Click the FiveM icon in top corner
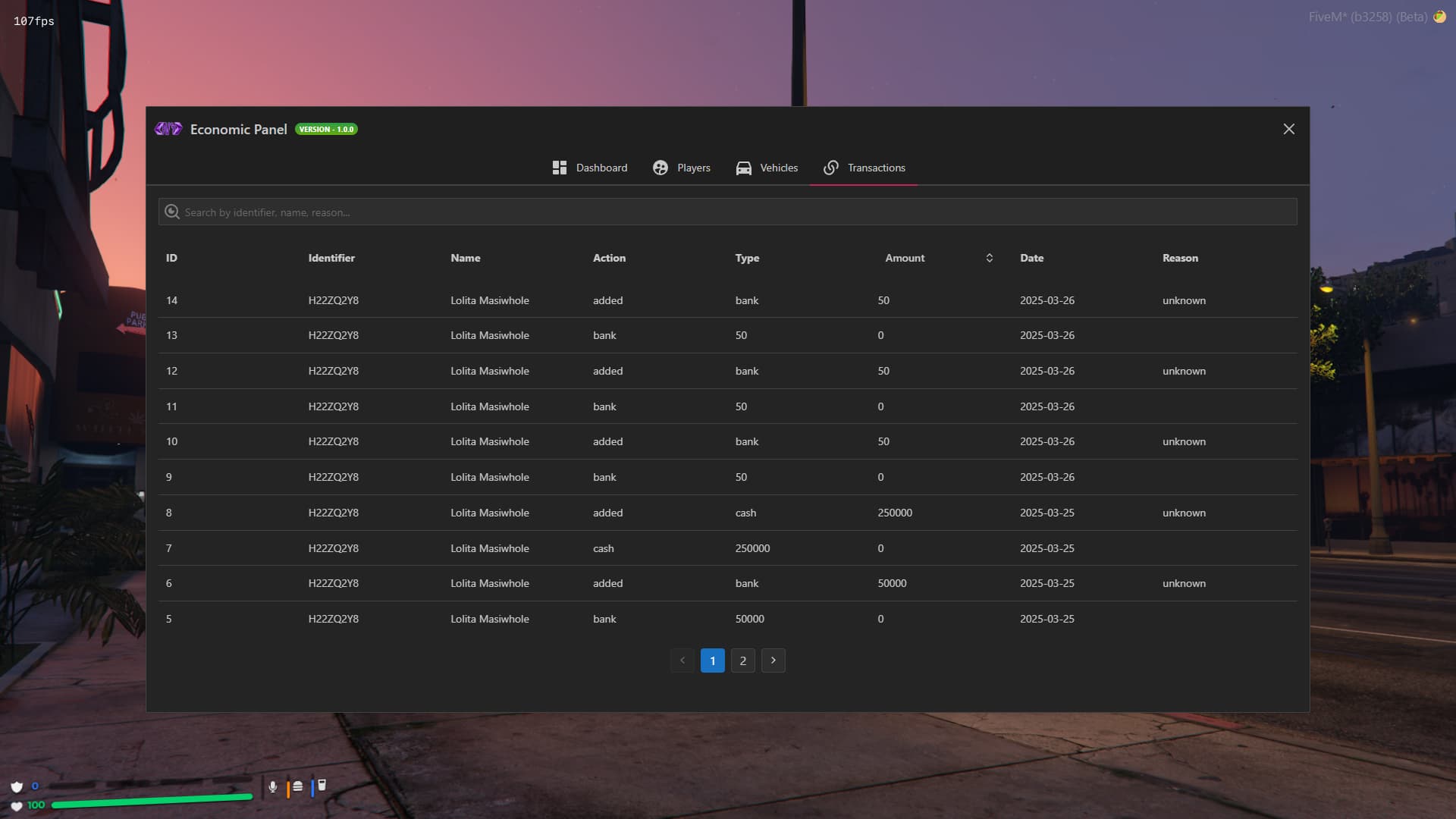This screenshot has width=1456, height=819. [1439, 17]
